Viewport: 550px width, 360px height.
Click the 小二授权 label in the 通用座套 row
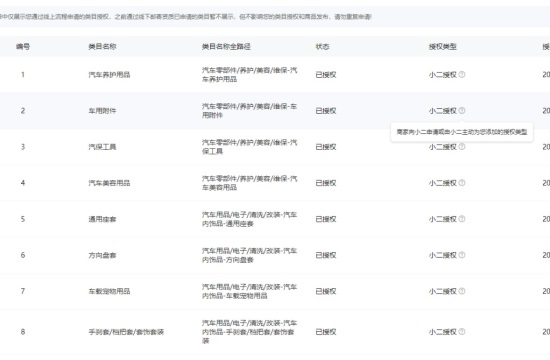443,219
